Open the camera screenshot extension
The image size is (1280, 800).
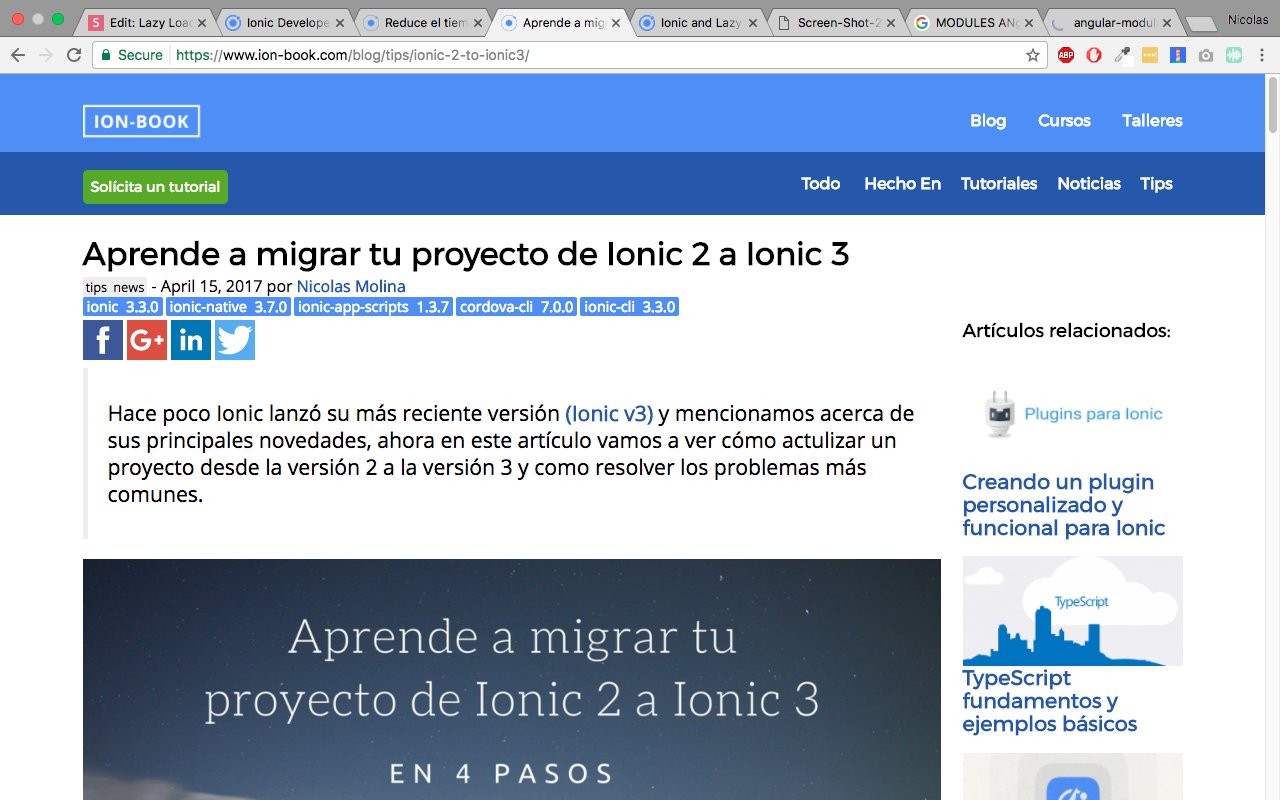pos(1206,55)
